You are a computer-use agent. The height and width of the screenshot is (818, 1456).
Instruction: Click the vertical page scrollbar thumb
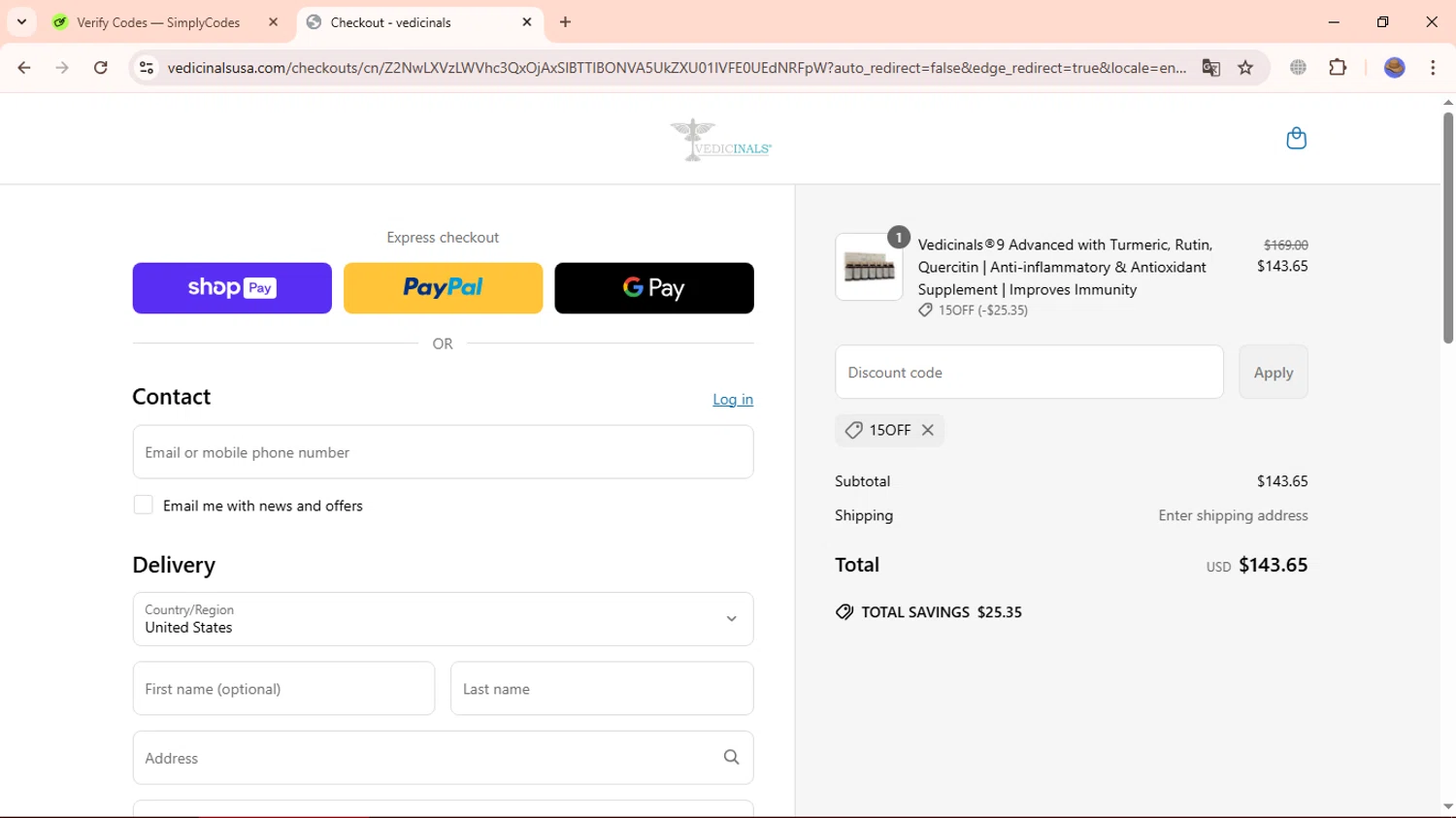(x=1448, y=228)
